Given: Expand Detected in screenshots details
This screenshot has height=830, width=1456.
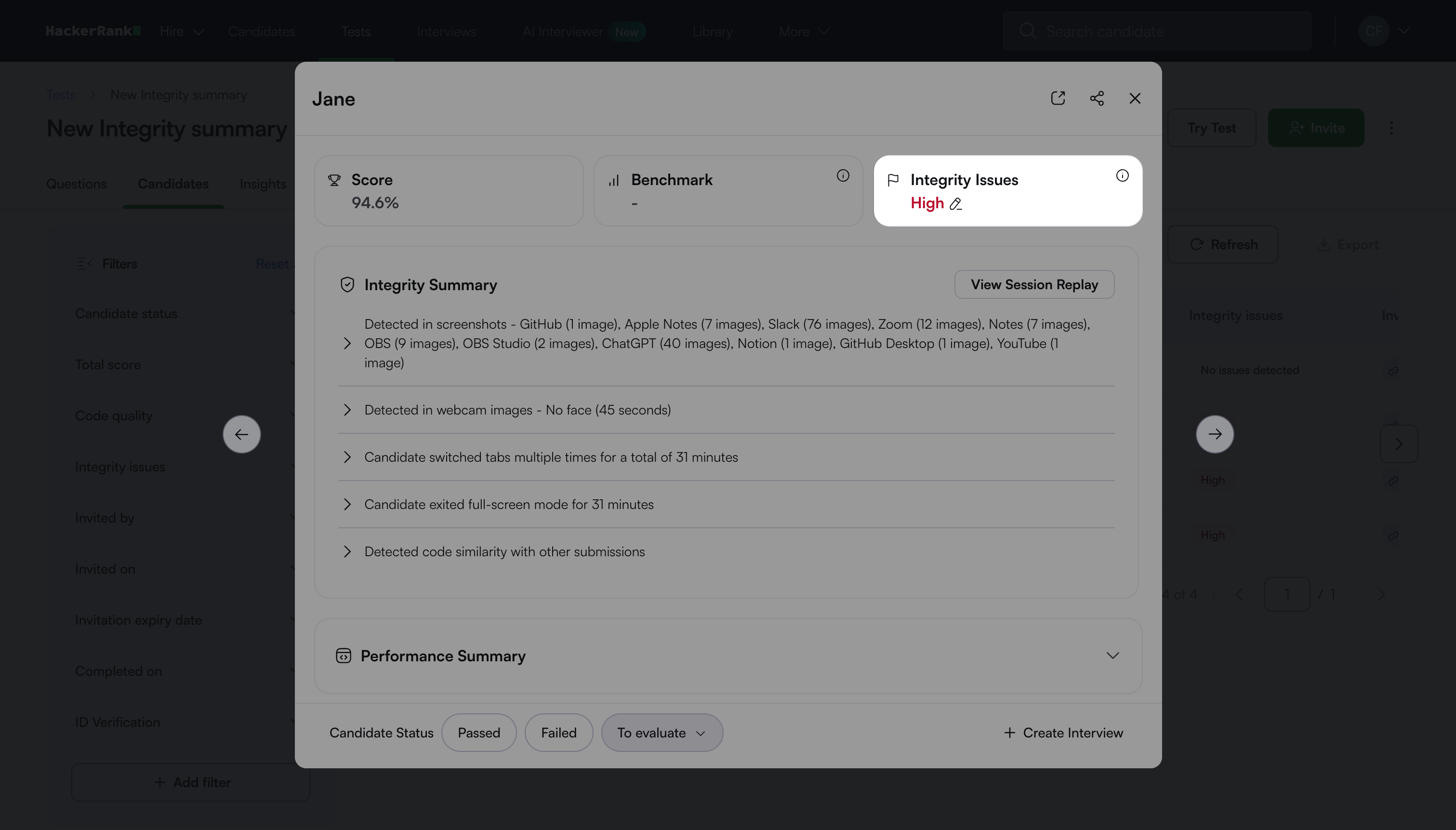Looking at the screenshot, I should pos(347,343).
